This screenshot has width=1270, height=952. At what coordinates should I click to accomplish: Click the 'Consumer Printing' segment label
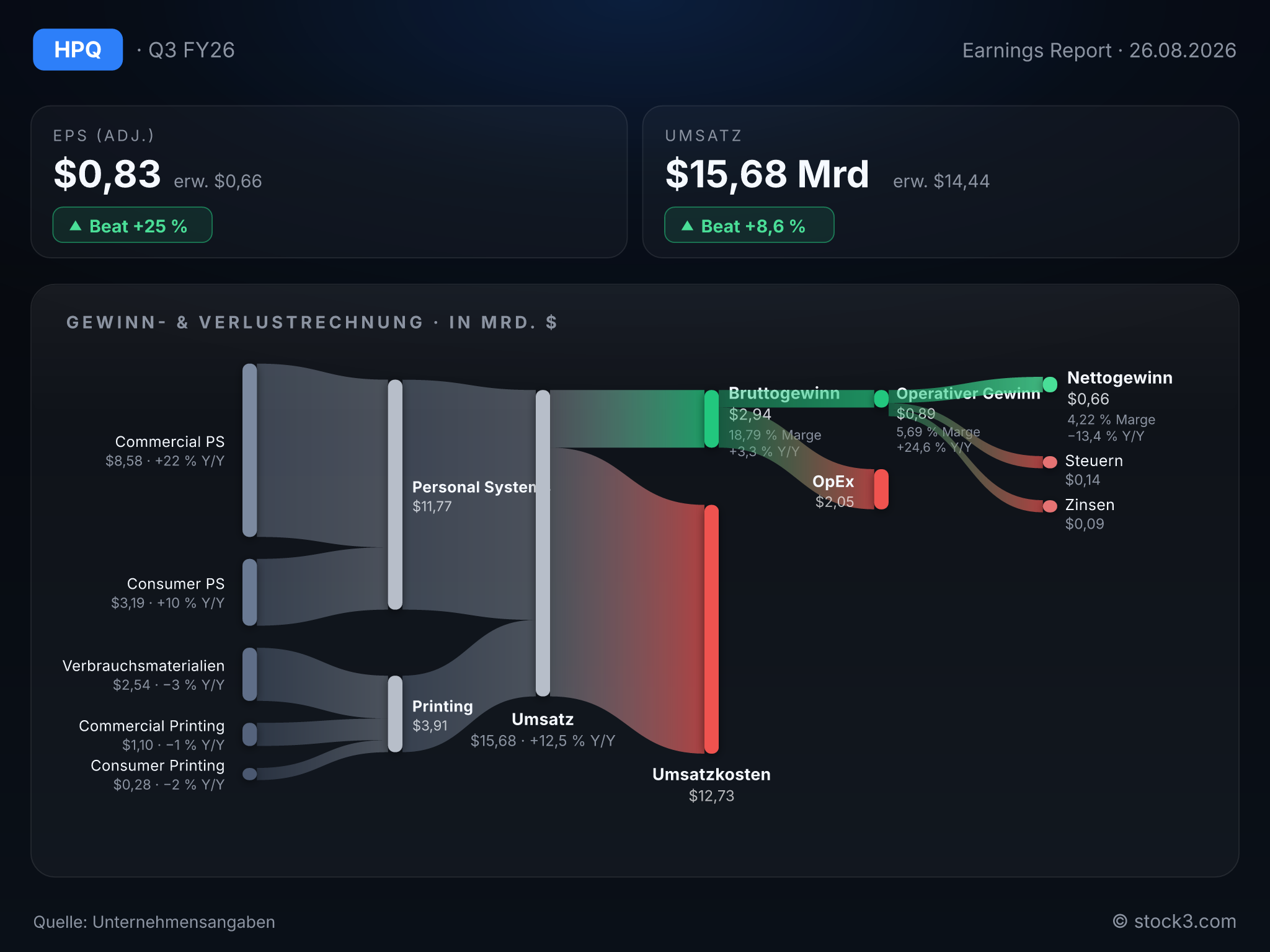[x=158, y=765]
